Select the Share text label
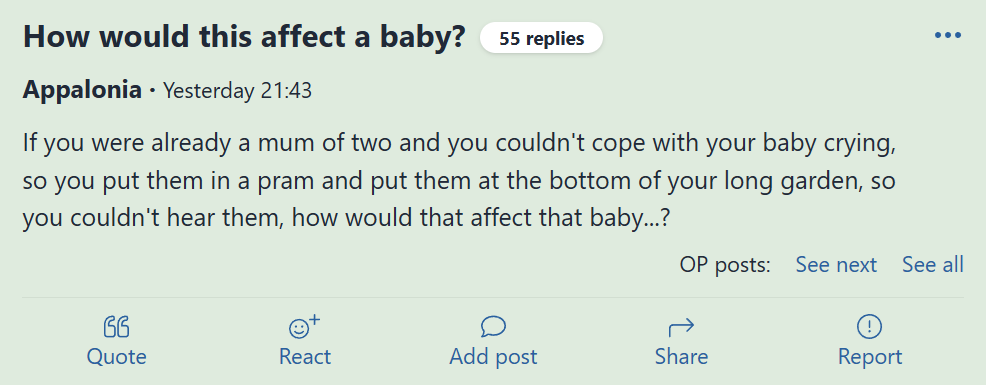The height and width of the screenshot is (385, 986). point(681,357)
